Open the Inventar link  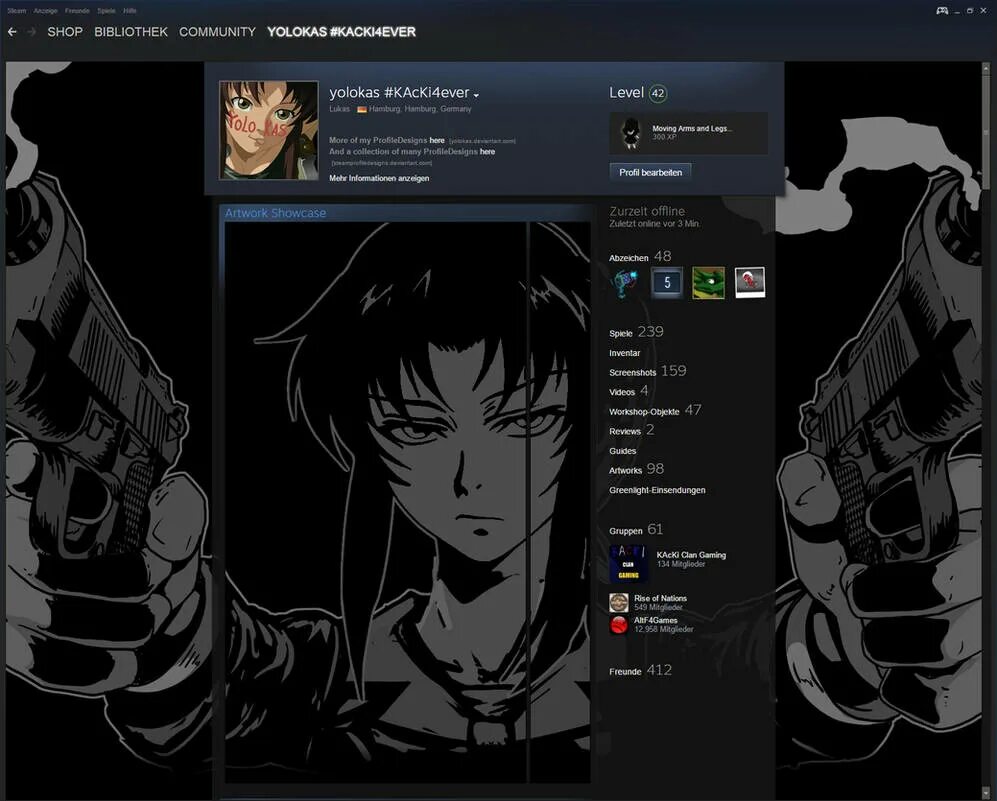coord(624,353)
